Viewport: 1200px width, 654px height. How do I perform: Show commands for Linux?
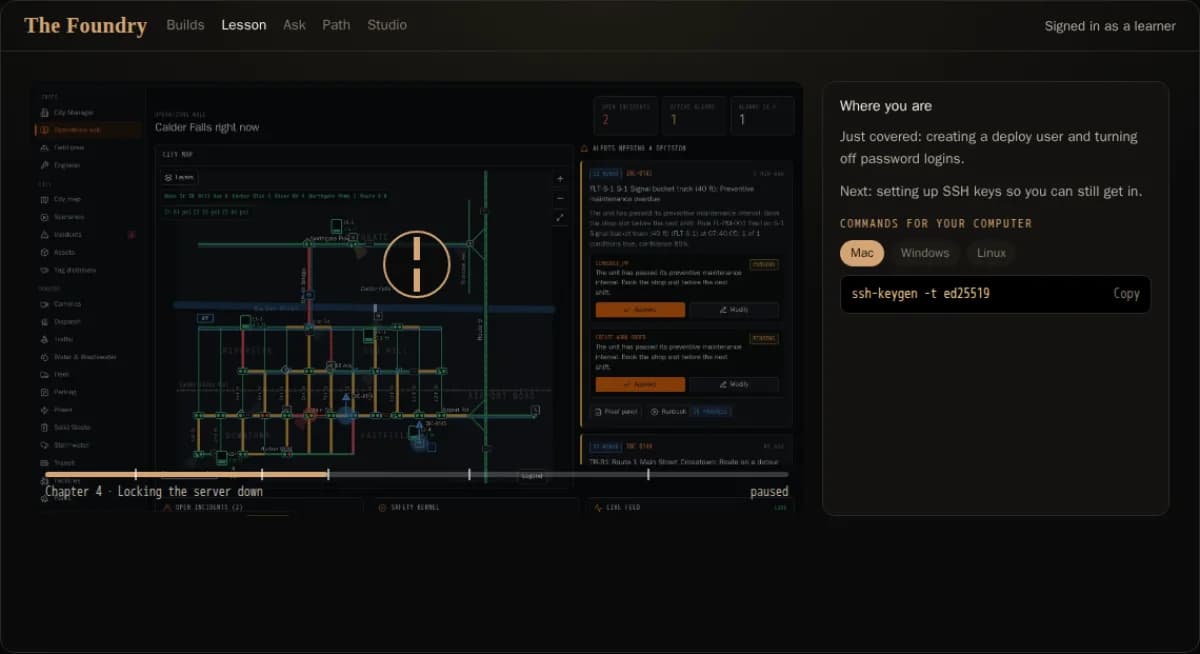pos(991,253)
